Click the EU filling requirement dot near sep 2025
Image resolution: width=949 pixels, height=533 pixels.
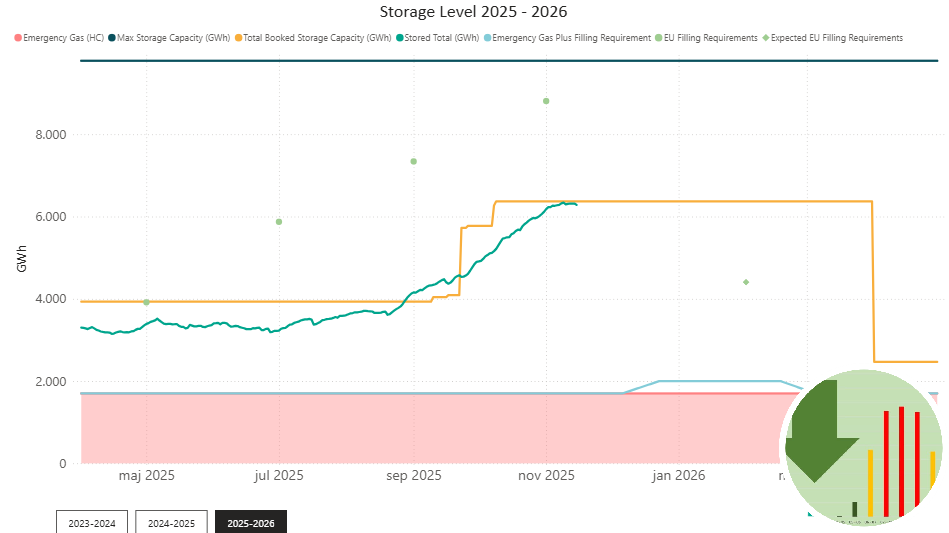click(x=413, y=161)
